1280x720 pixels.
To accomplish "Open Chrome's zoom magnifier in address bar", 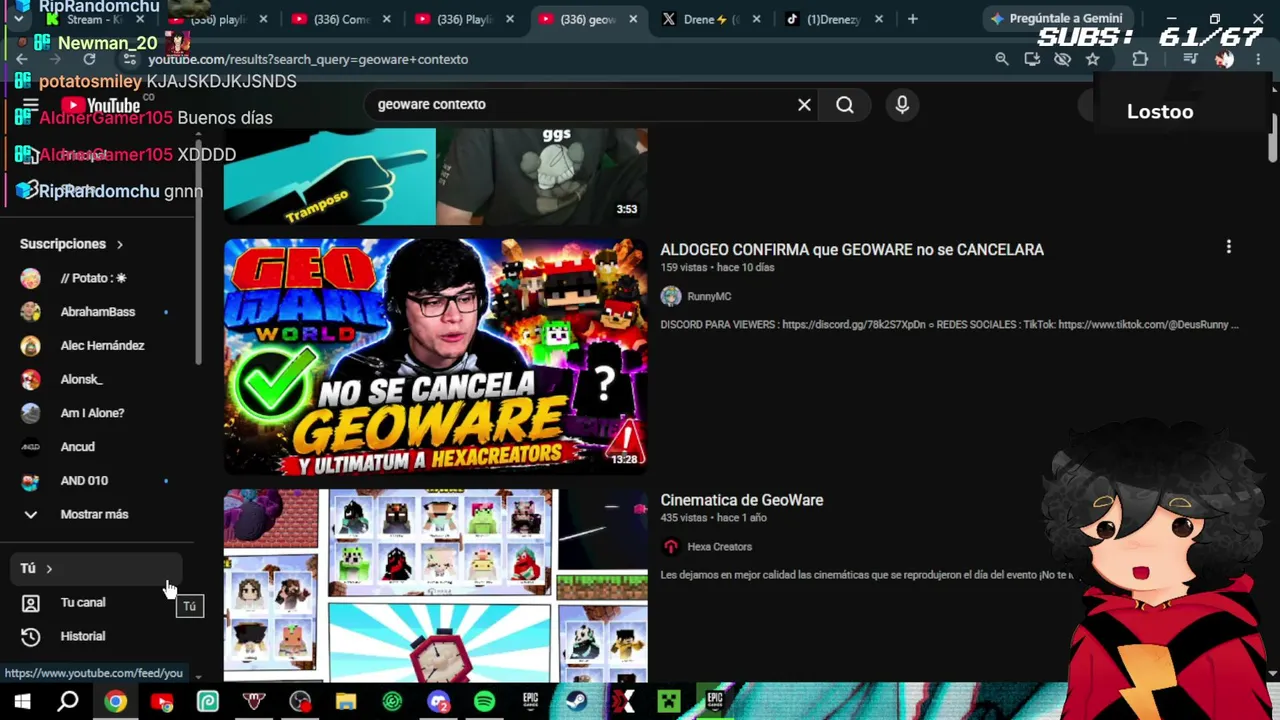I will click(x=1002, y=59).
